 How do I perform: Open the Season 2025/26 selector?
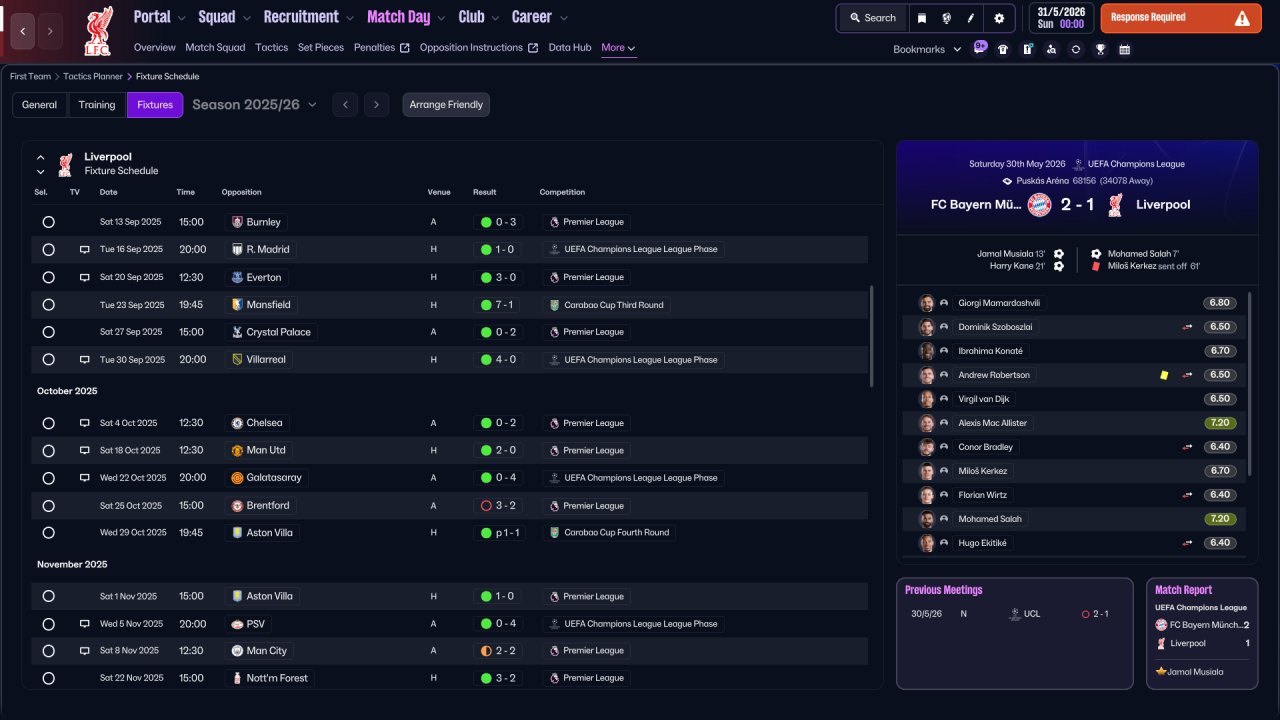[x=255, y=105]
